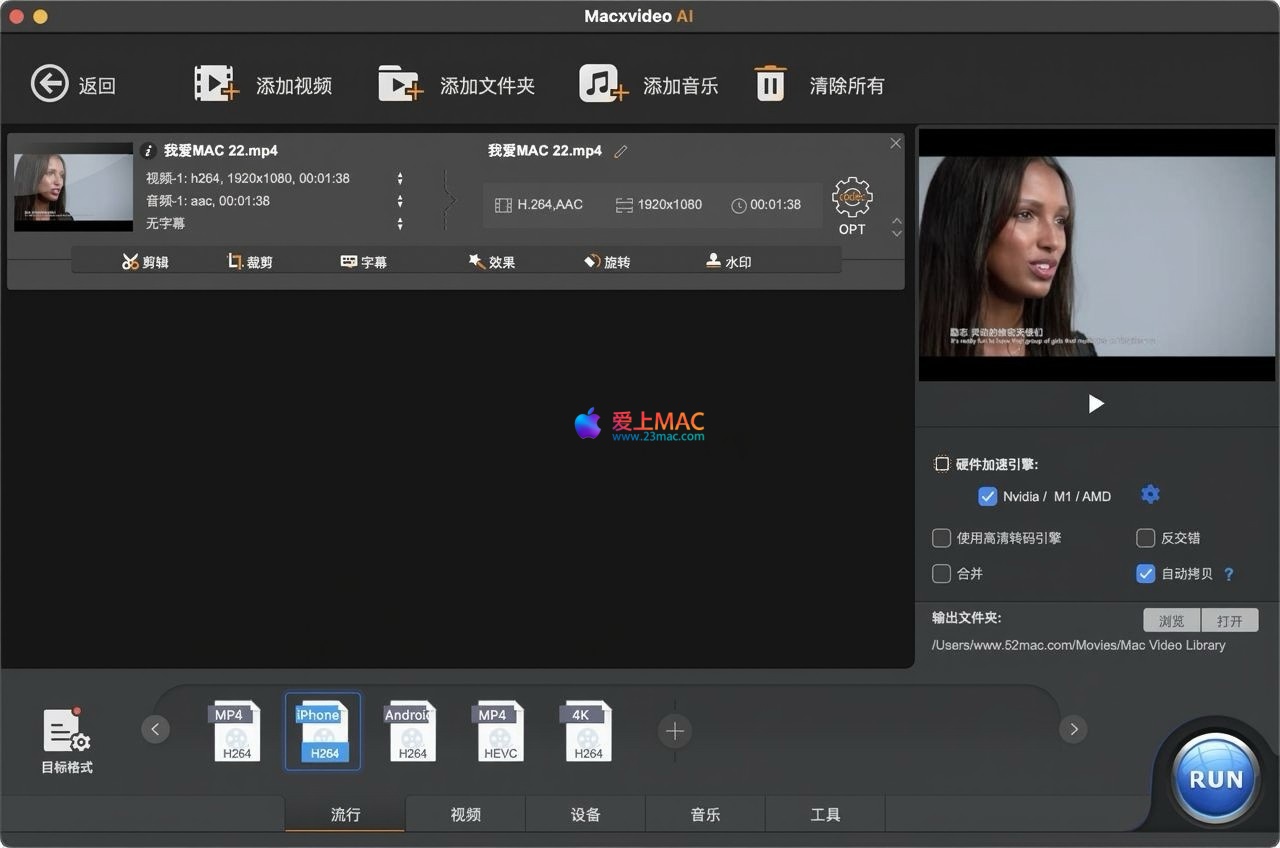
Task: Open the subtitle 无字幕 selector
Action: (x=400, y=224)
